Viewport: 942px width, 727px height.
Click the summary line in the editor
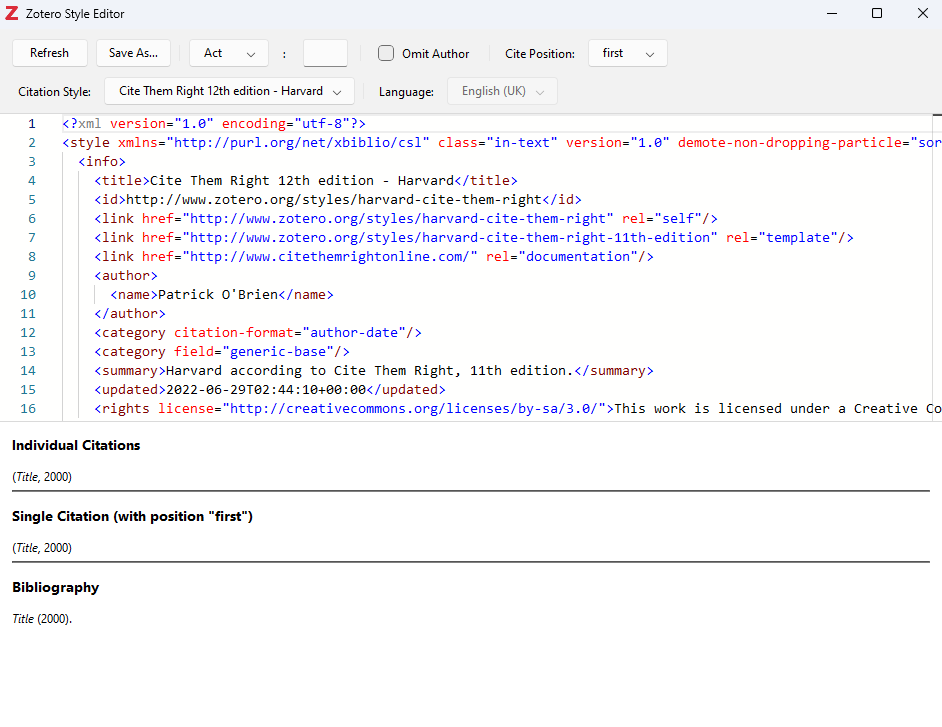point(374,371)
